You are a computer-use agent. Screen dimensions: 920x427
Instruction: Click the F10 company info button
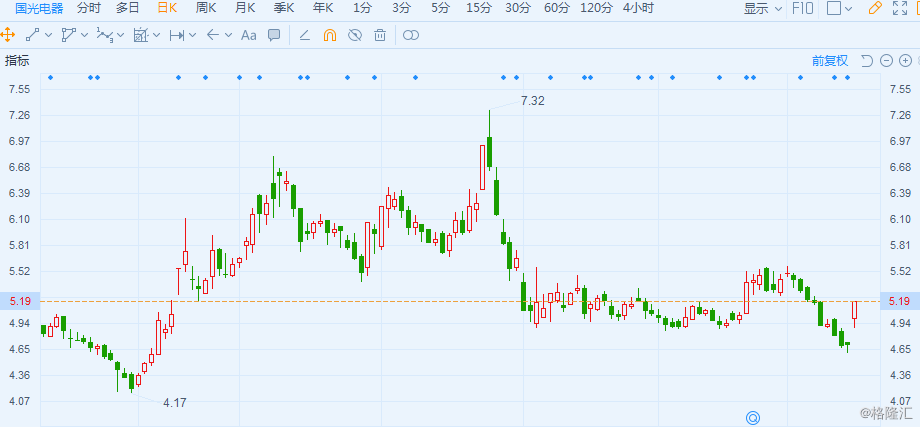click(802, 8)
